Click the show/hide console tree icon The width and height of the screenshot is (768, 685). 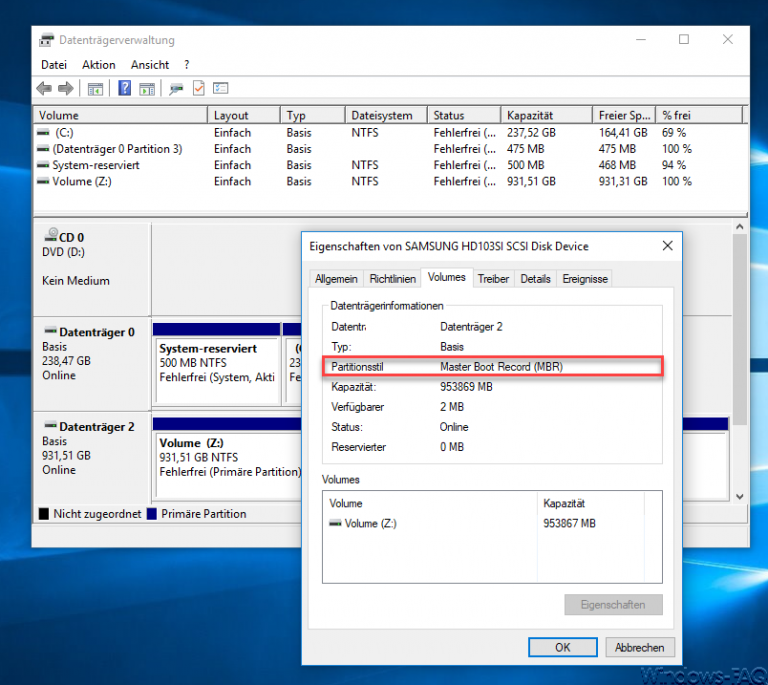pyautogui.click(x=95, y=88)
